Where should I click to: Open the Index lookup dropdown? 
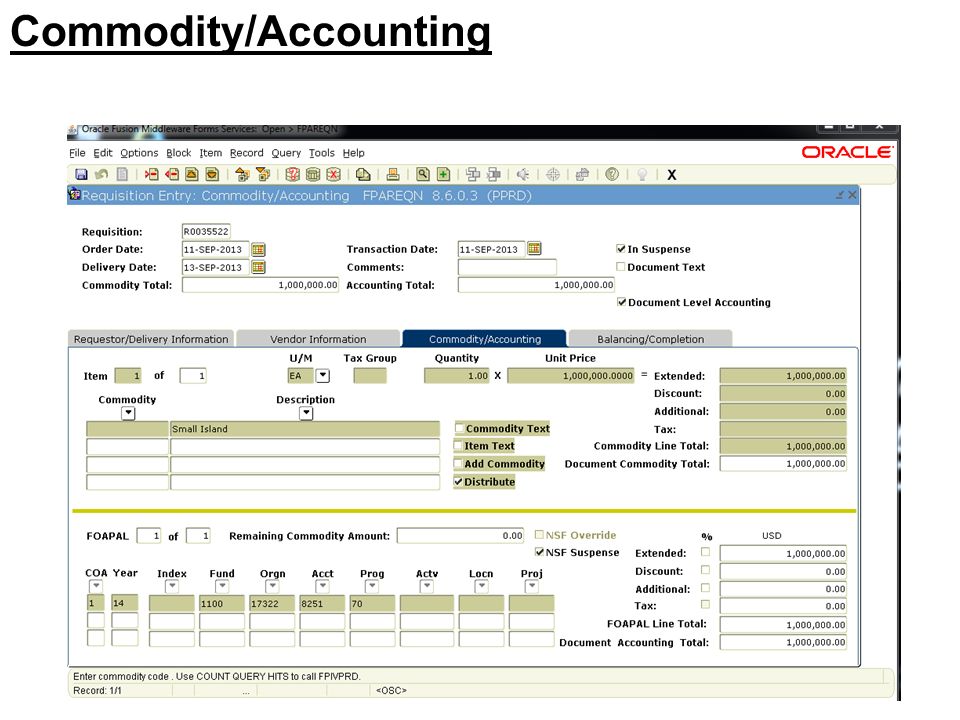172,587
